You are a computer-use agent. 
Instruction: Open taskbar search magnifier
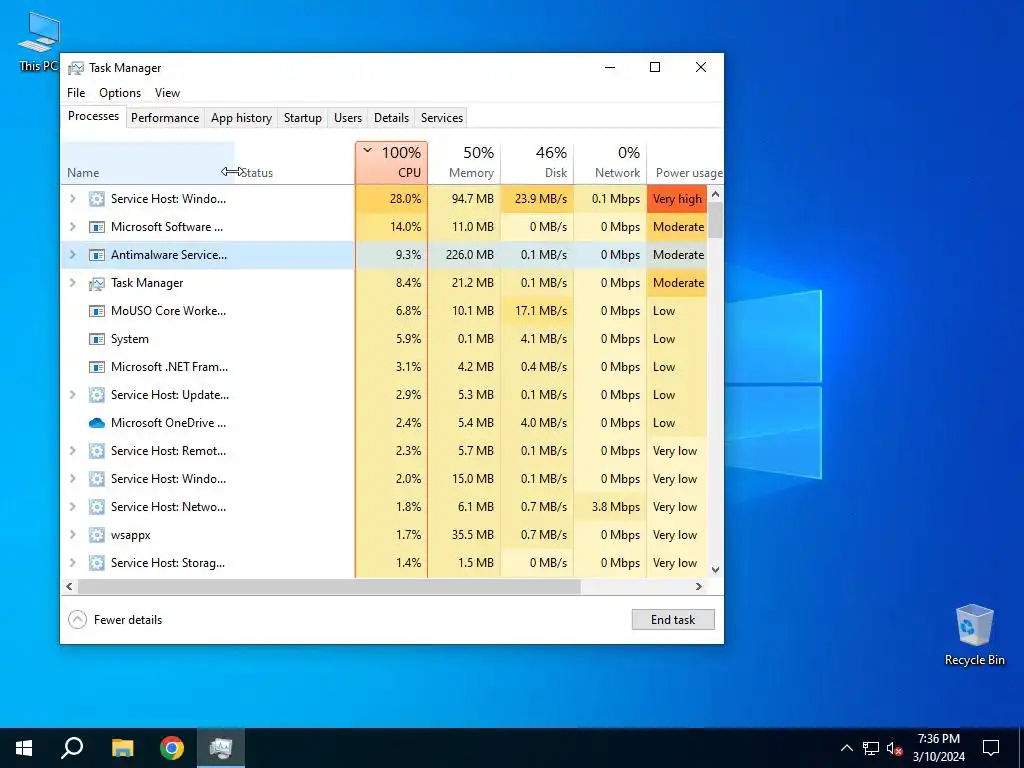pyautogui.click(x=72, y=748)
